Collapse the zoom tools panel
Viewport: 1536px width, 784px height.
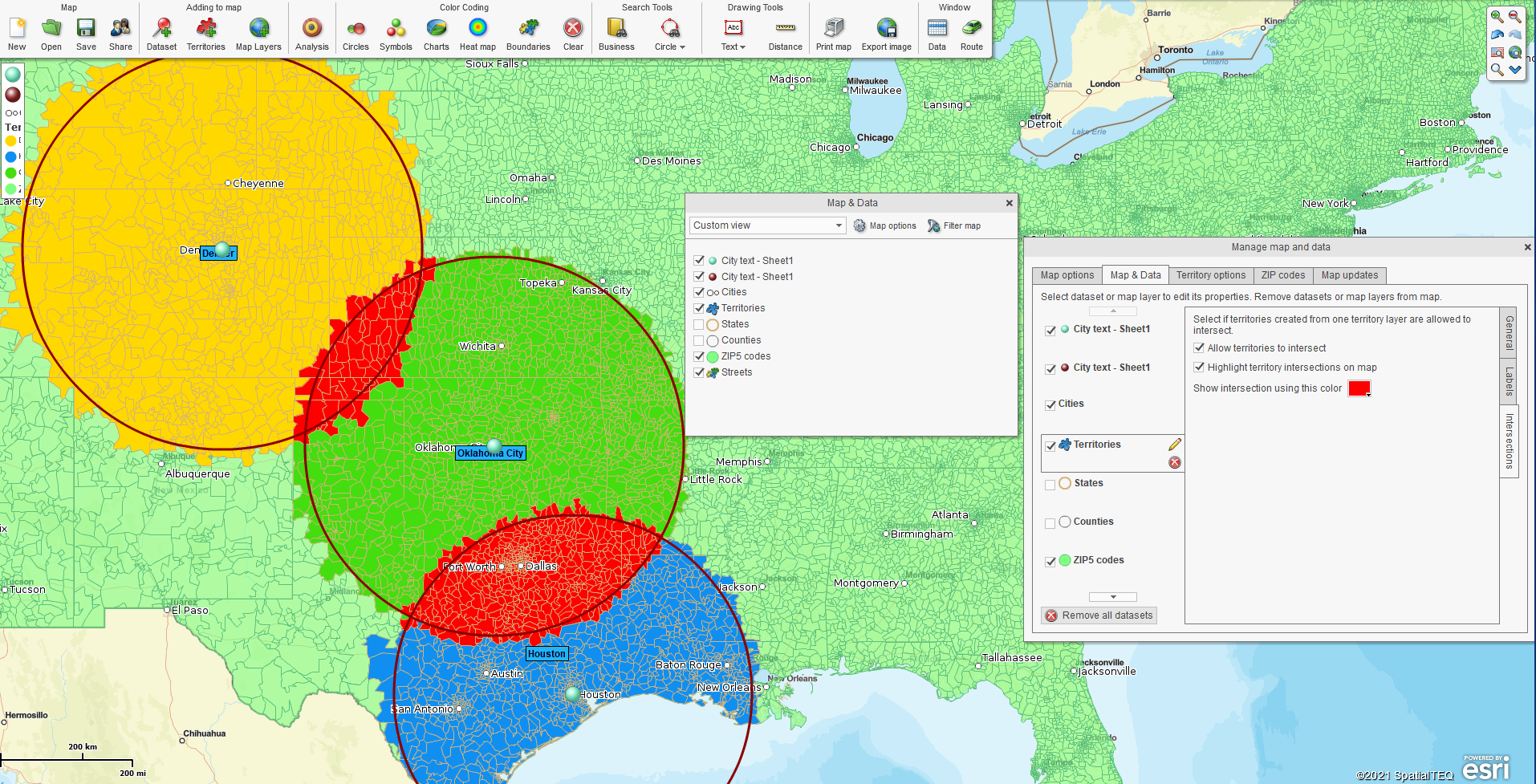1515,71
